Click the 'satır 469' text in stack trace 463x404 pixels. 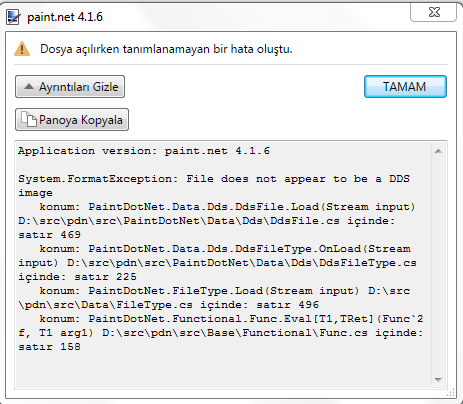(50, 235)
